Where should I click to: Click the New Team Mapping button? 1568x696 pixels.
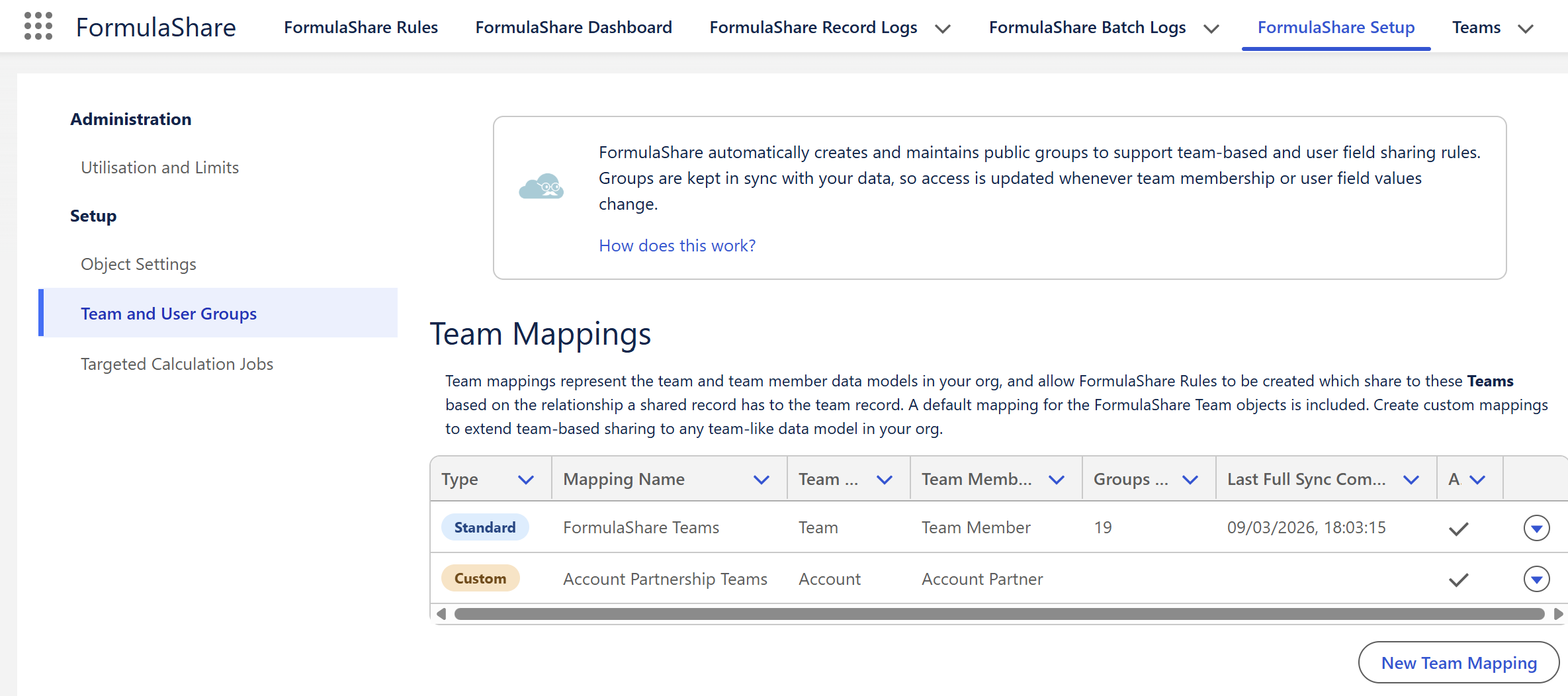pyautogui.click(x=1459, y=662)
